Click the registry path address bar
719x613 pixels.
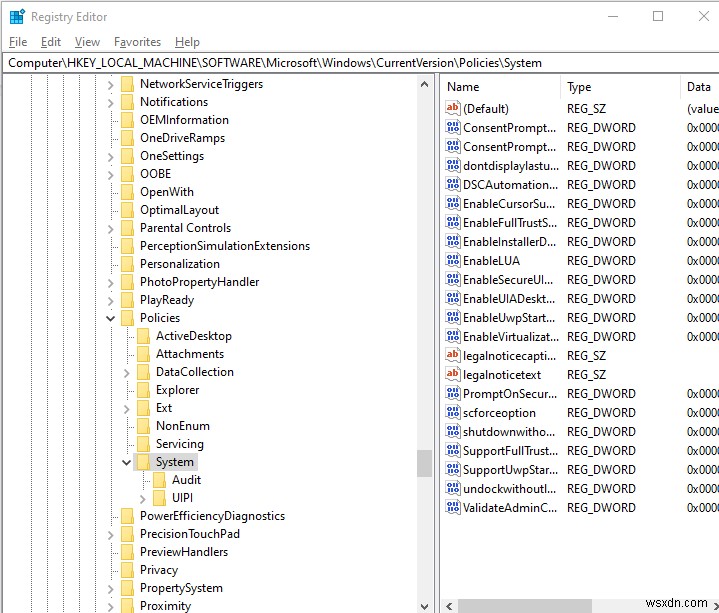[x=361, y=63]
